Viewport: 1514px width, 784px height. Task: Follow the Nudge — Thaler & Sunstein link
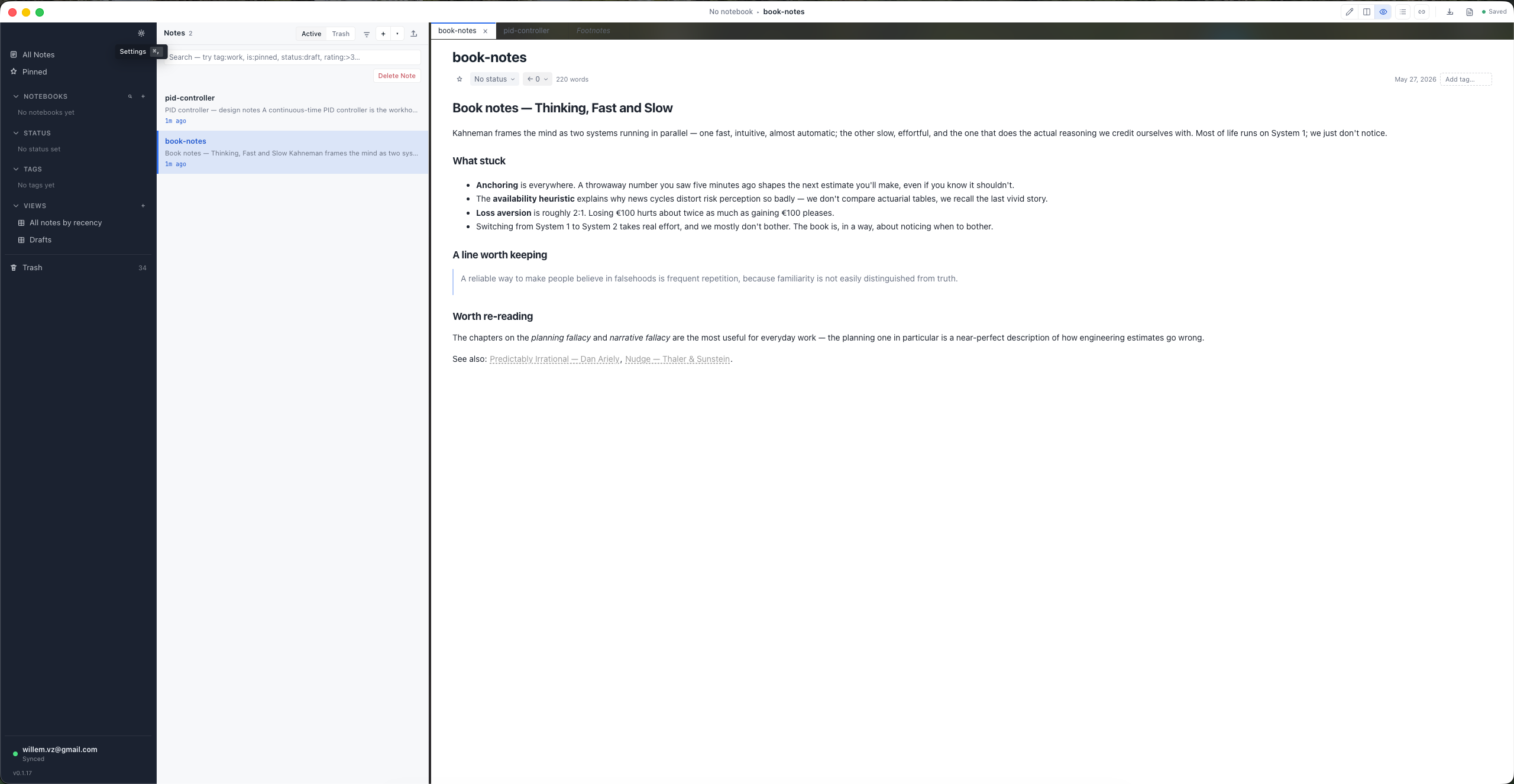click(x=677, y=359)
